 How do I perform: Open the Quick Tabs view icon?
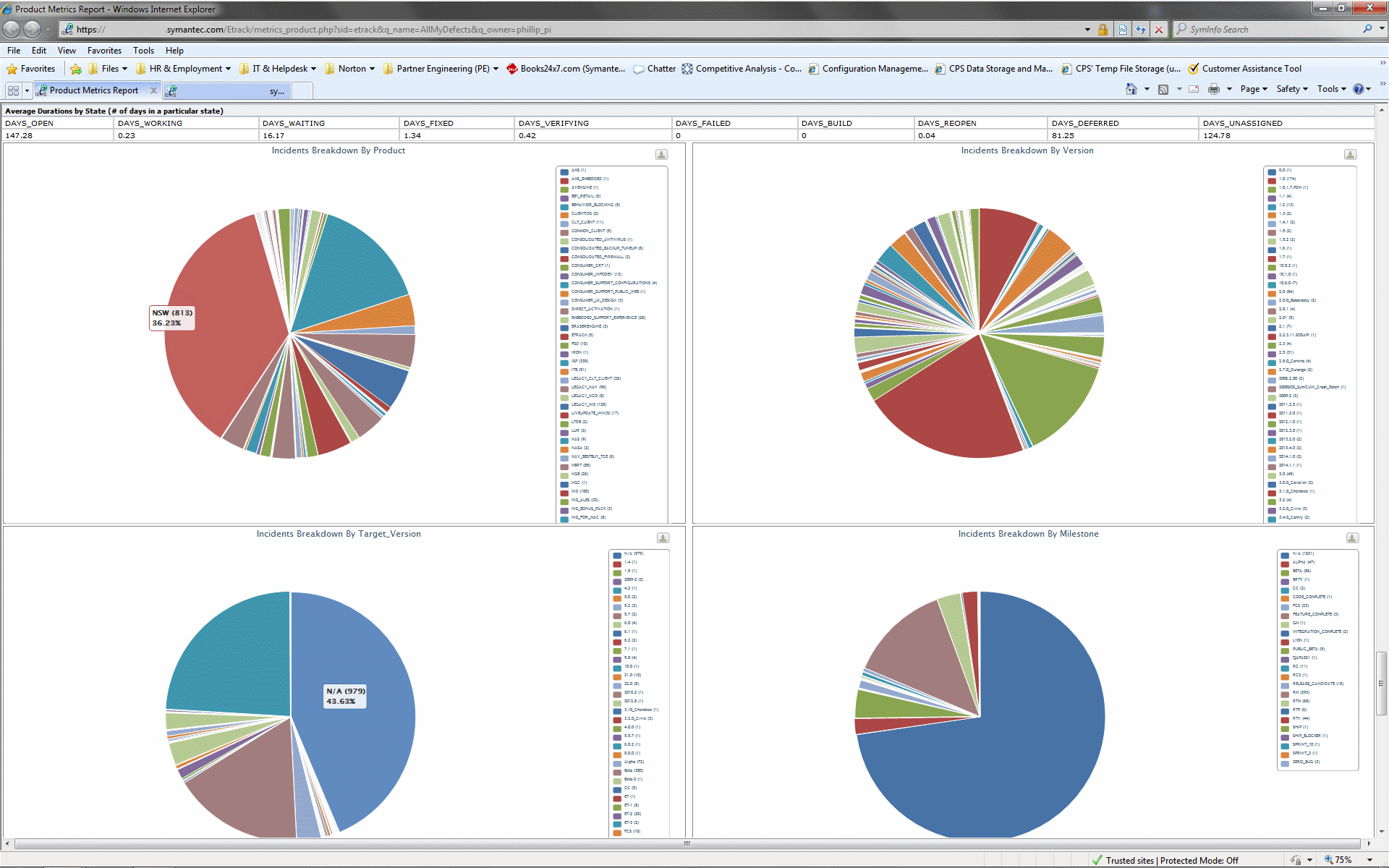[13, 90]
